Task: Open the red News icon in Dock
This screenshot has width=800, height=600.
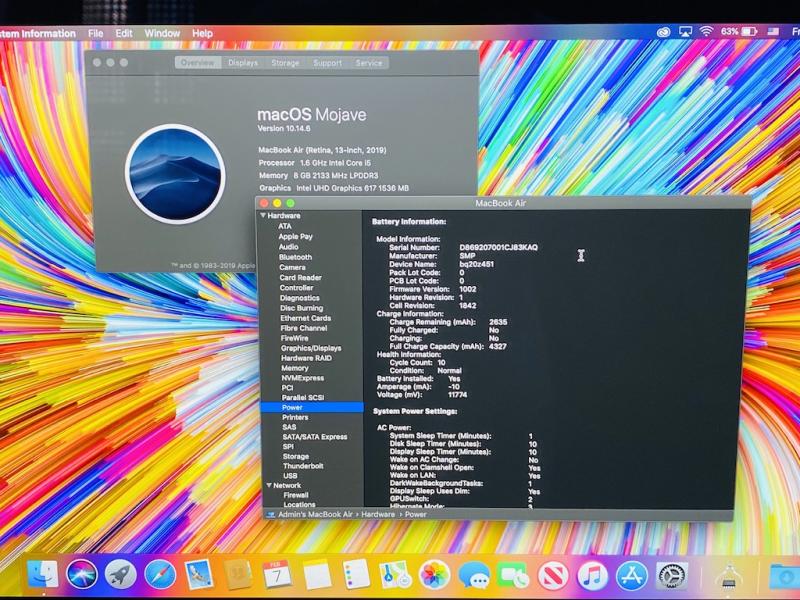Action: (553, 576)
